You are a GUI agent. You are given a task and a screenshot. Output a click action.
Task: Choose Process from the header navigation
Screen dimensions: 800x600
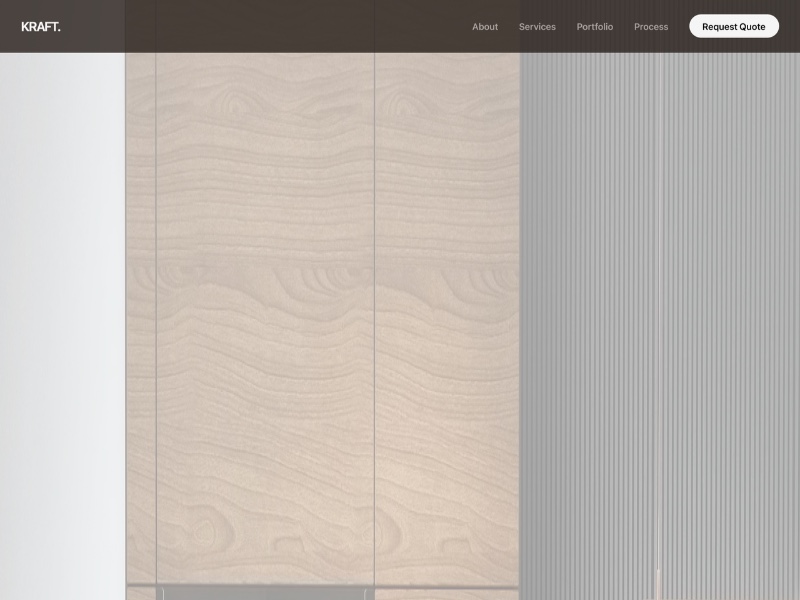(651, 27)
